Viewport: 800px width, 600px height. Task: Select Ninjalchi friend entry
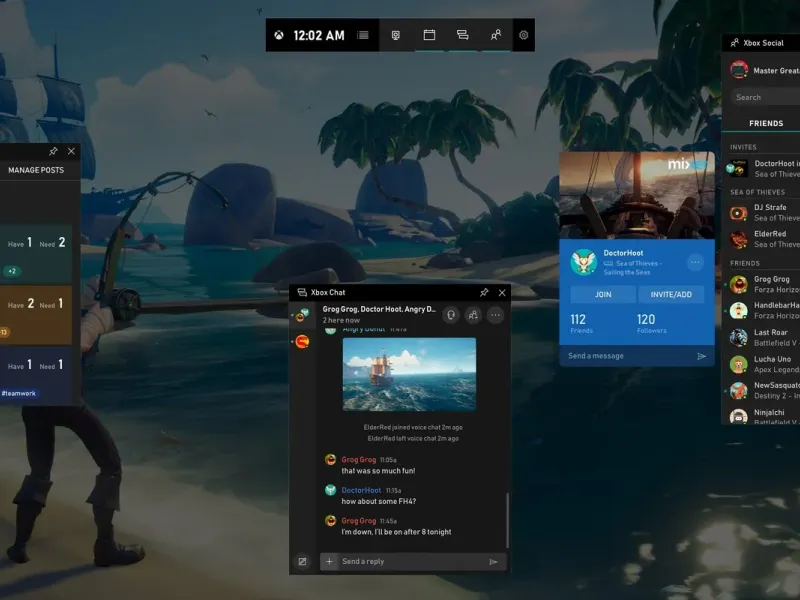pos(763,416)
